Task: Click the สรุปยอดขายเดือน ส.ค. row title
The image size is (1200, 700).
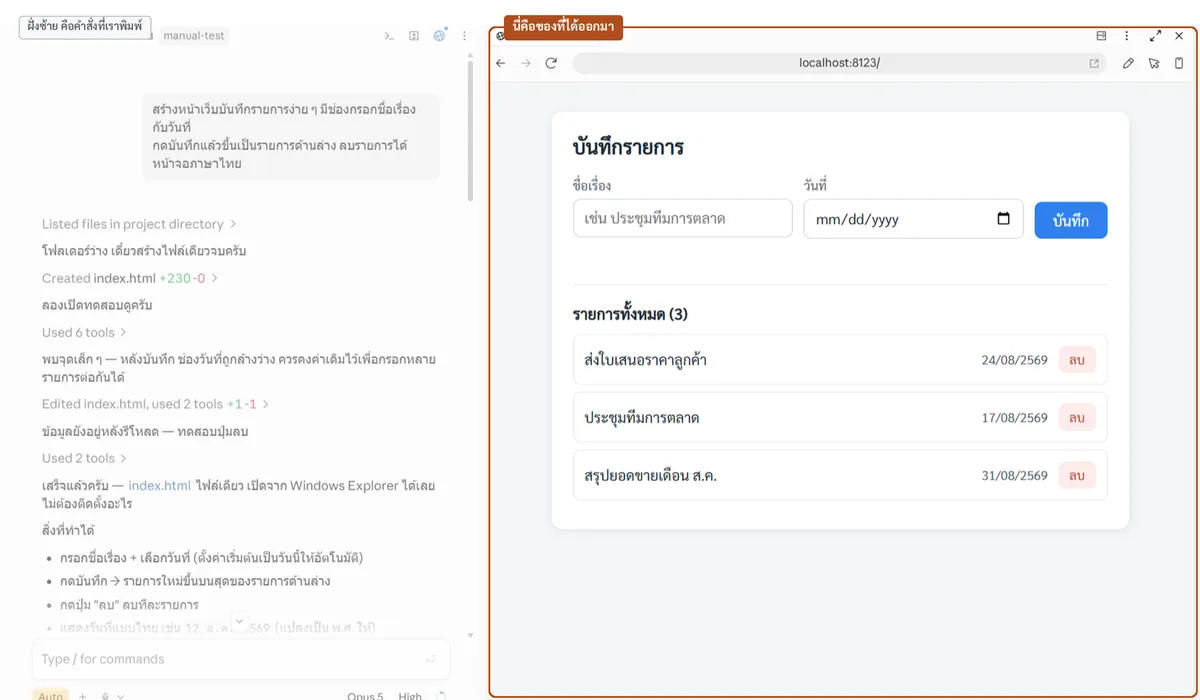Action: click(650, 476)
